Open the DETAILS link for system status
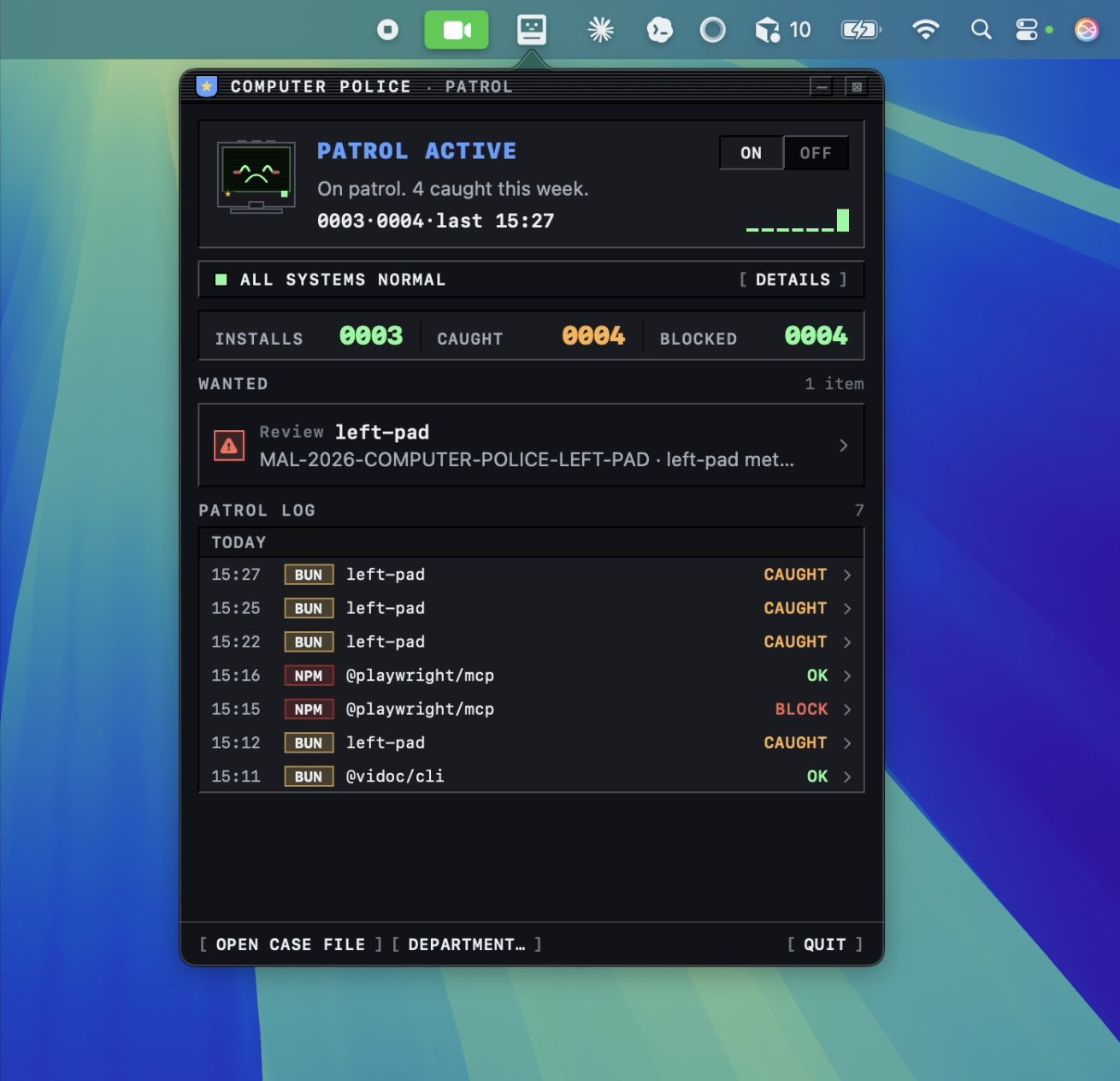Screen dimensions: 1120x1081 [793, 280]
